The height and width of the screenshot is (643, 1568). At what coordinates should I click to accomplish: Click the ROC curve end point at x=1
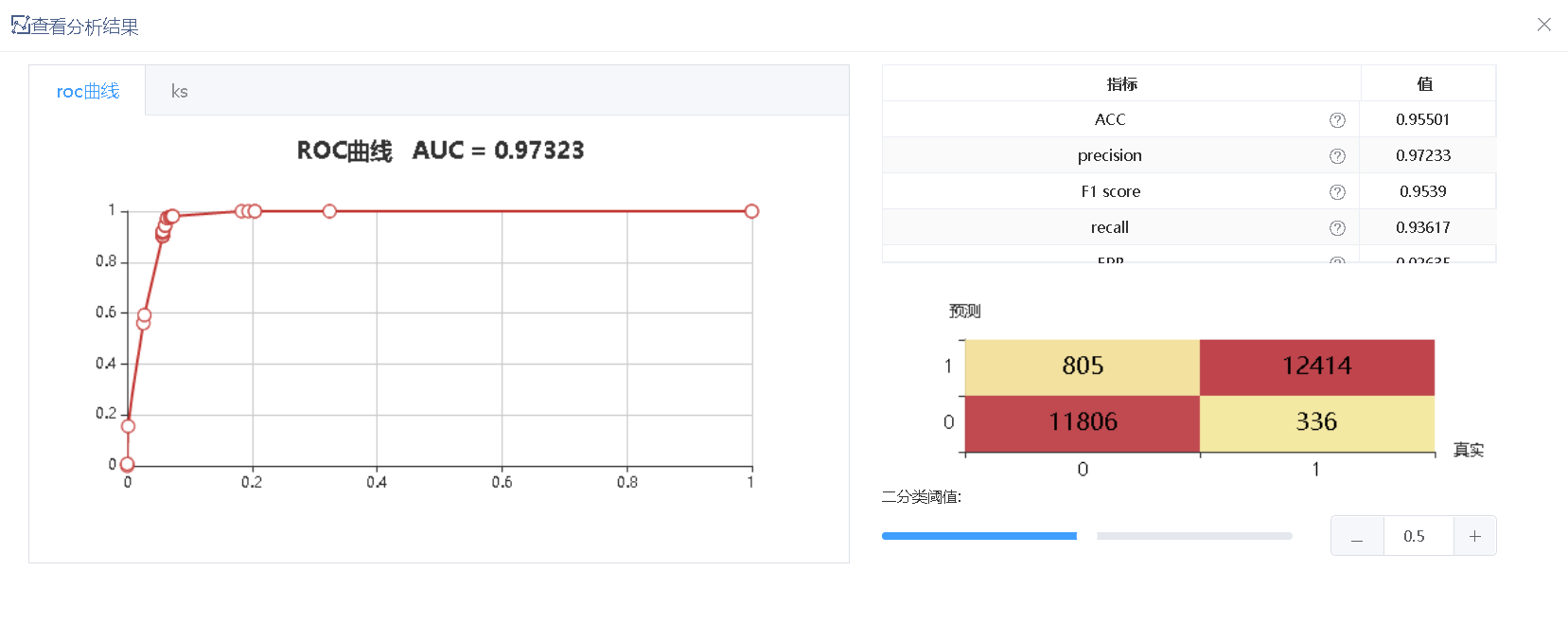(x=751, y=211)
